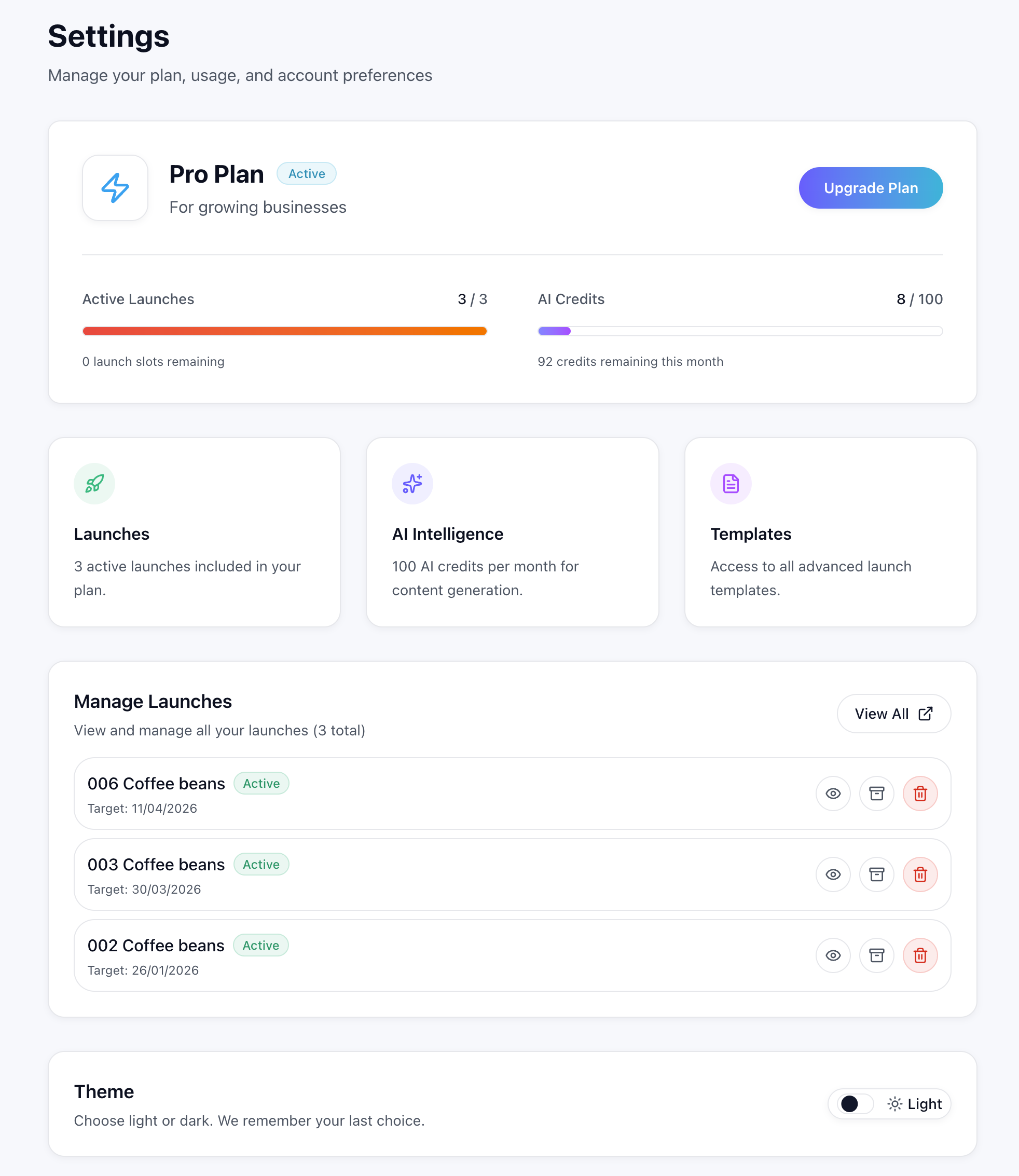1019x1176 pixels.
Task: Click the Light theme sun icon
Action: (894, 1103)
